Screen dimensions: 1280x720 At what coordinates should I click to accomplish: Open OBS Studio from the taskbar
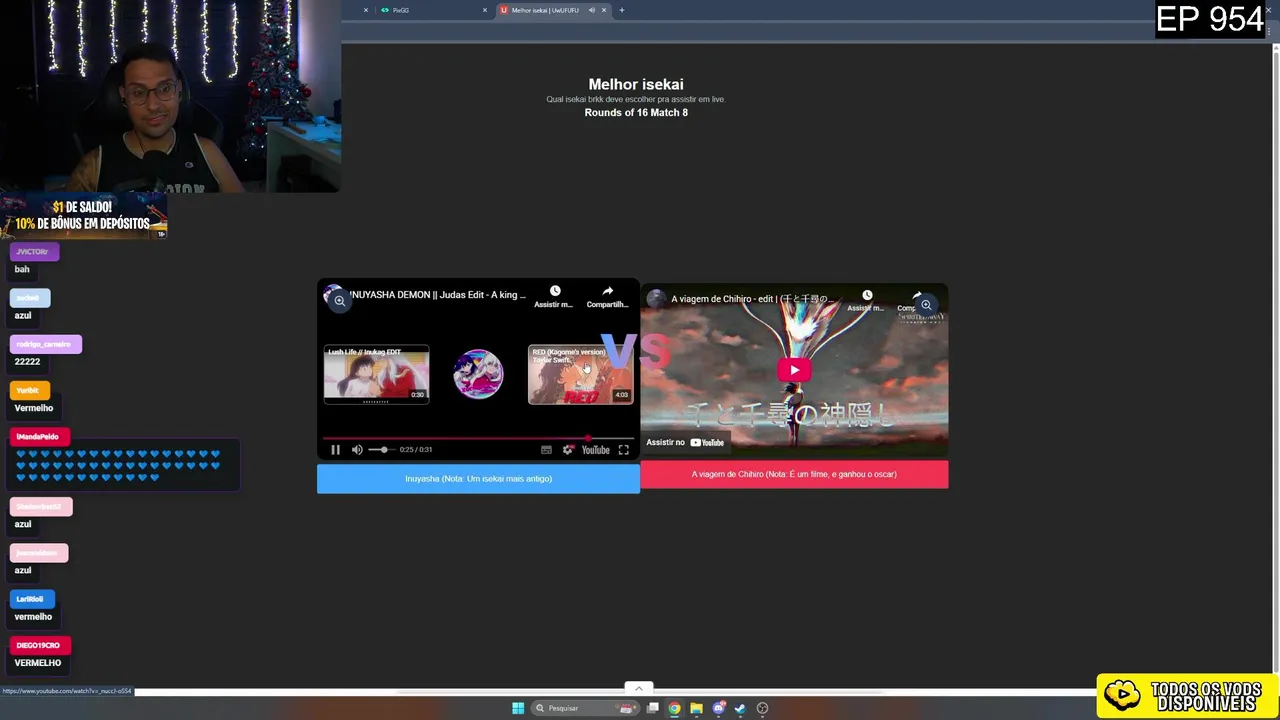point(762,708)
